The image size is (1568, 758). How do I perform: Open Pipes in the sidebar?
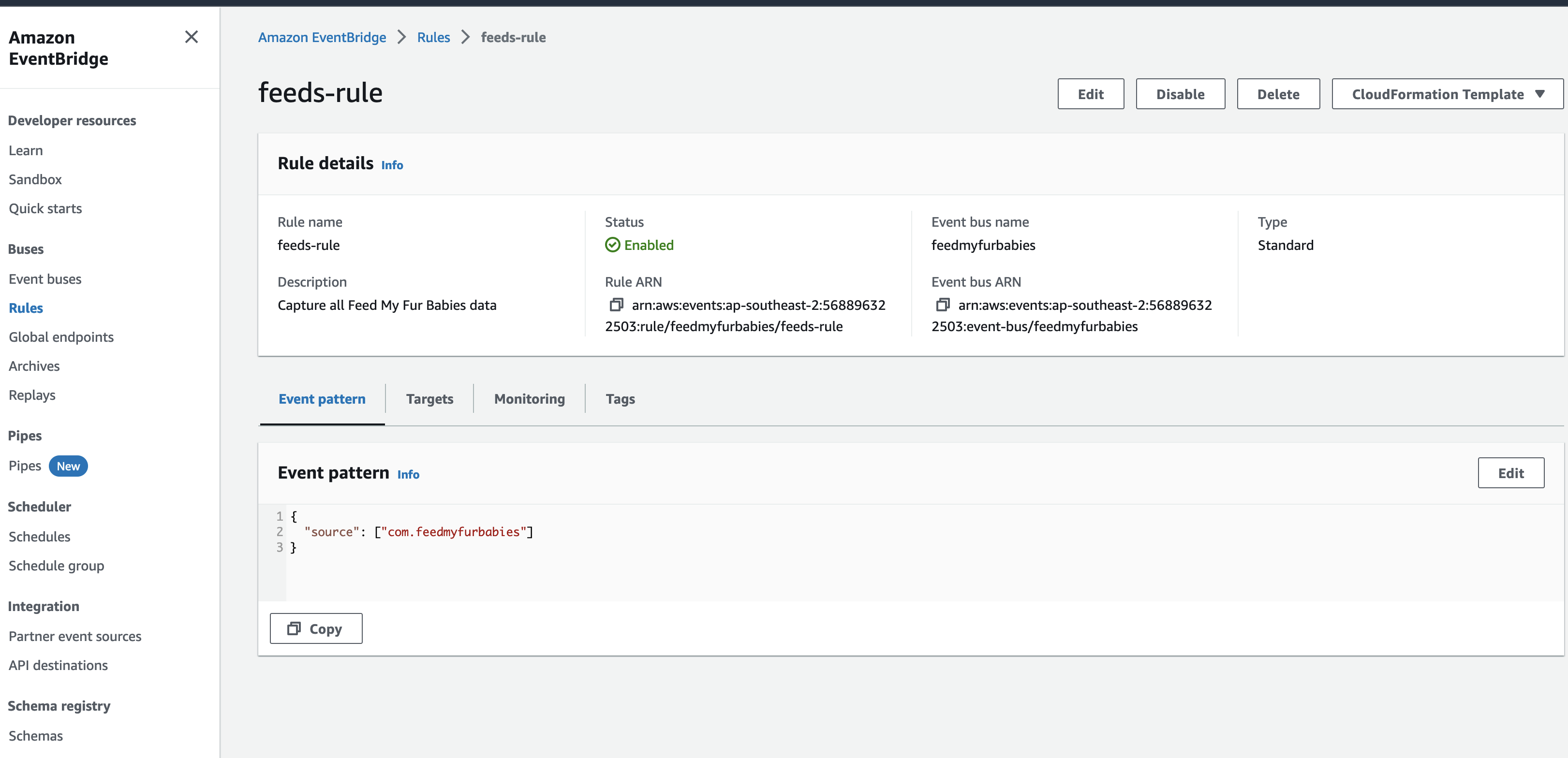tap(25, 466)
